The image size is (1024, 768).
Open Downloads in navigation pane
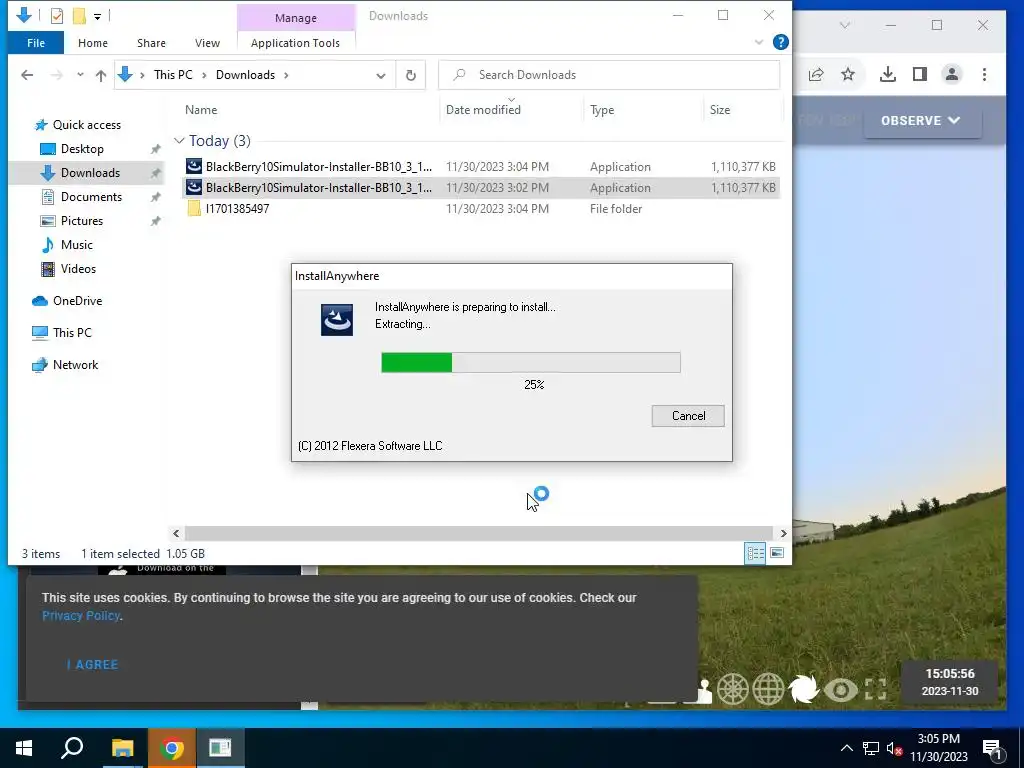[90, 173]
